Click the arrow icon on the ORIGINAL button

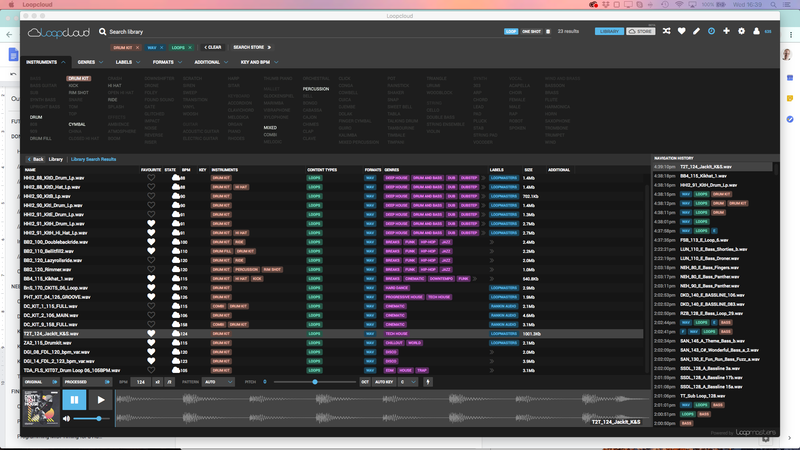pos(55,382)
